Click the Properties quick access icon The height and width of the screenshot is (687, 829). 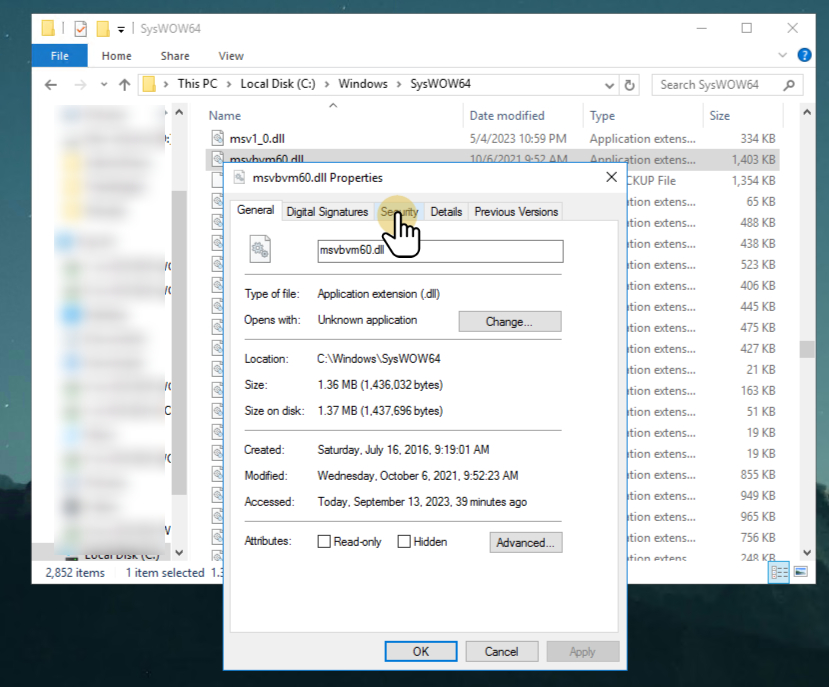[x=80, y=29]
